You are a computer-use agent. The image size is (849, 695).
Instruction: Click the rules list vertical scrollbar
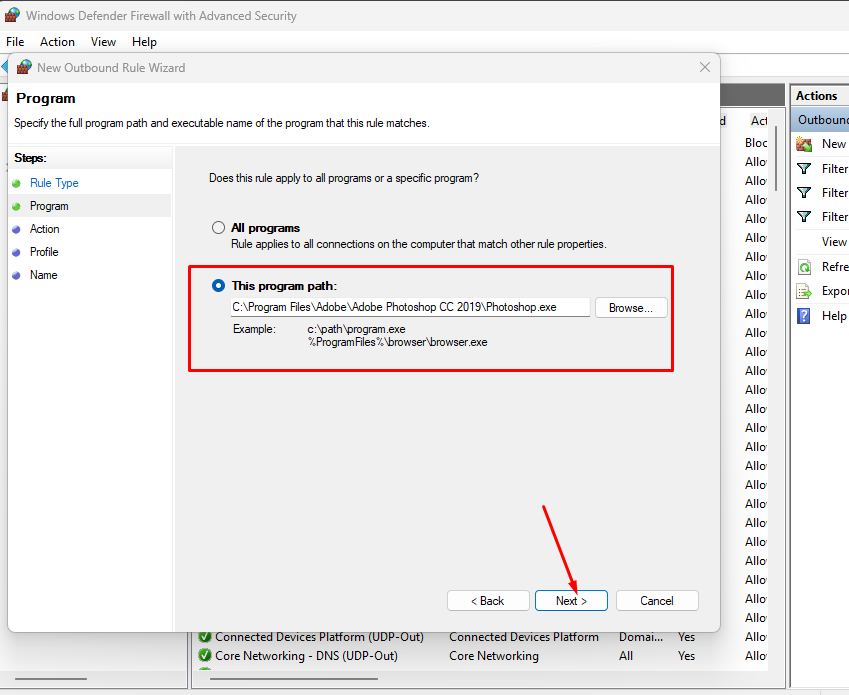tap(777, 160)
